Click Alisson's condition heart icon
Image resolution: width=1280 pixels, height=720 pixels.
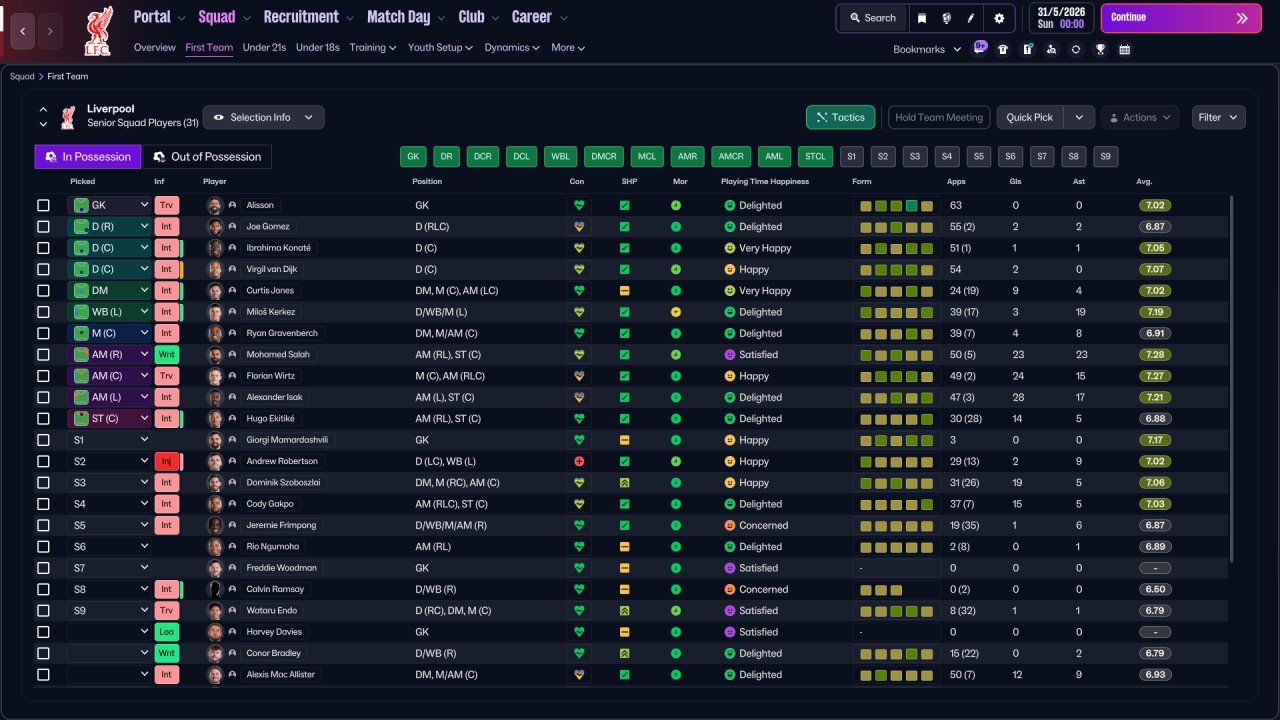tap(578, 205)
